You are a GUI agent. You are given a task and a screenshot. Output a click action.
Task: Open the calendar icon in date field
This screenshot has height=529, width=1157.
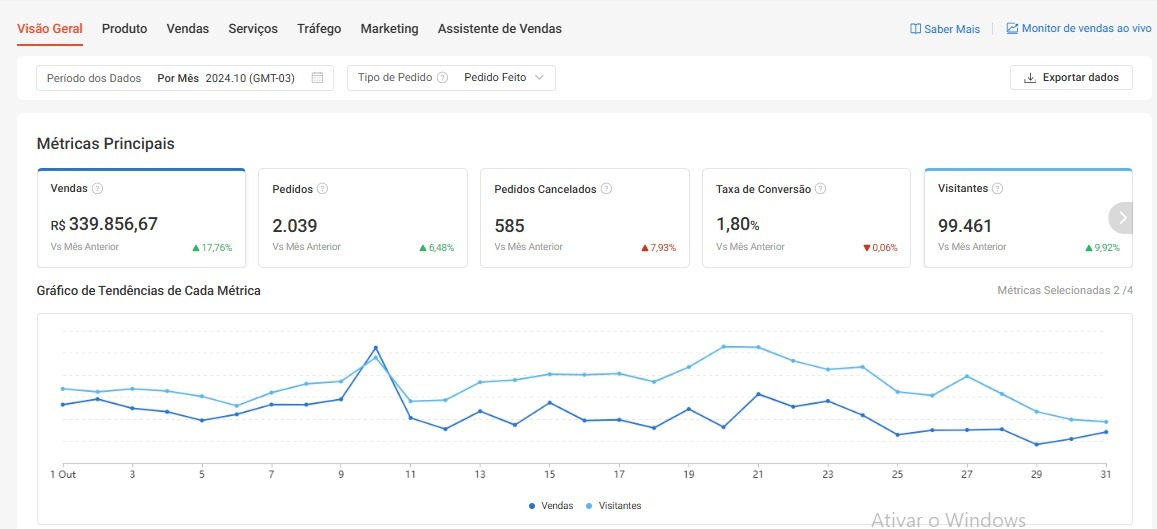317,78
